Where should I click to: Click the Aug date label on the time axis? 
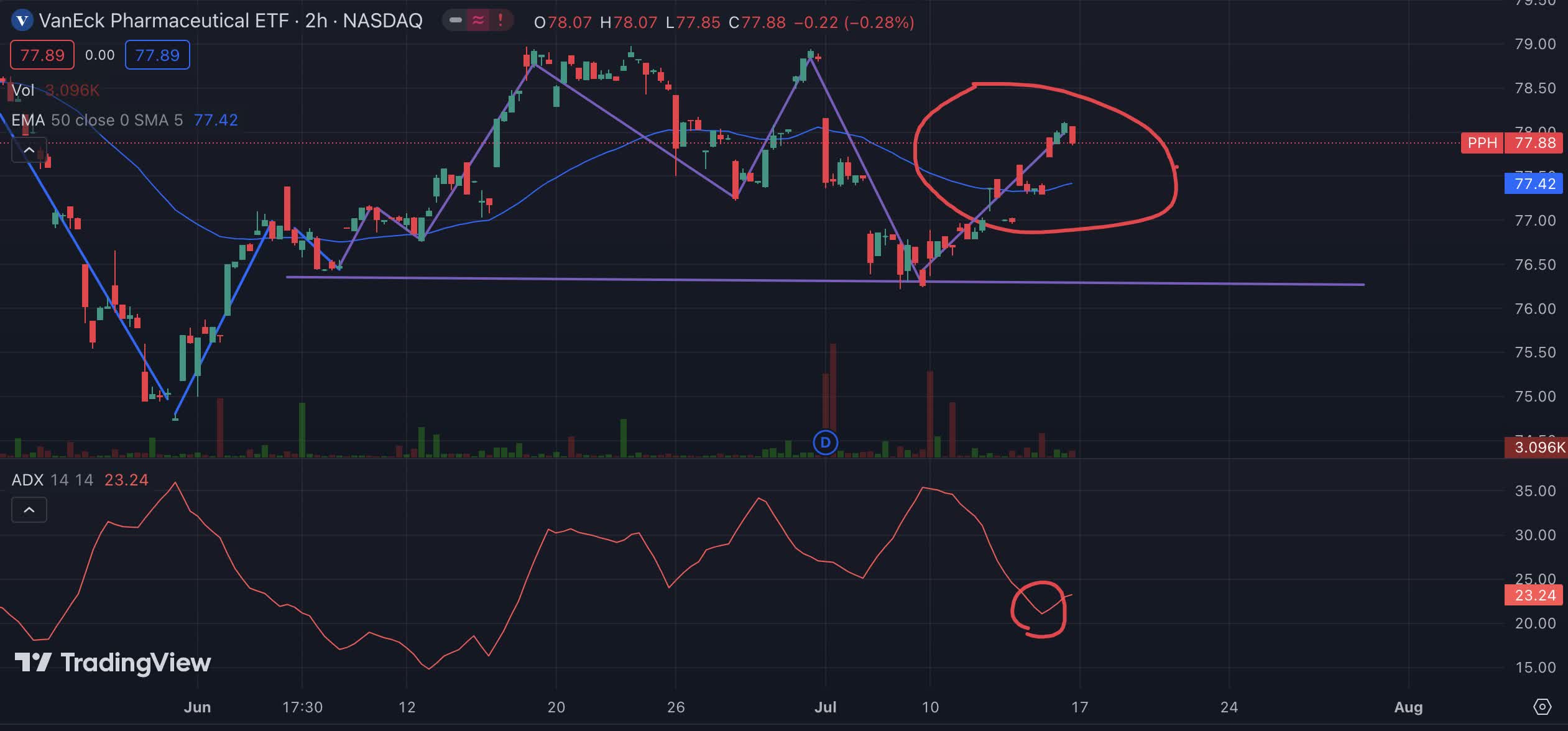[x=1408, y=707]
